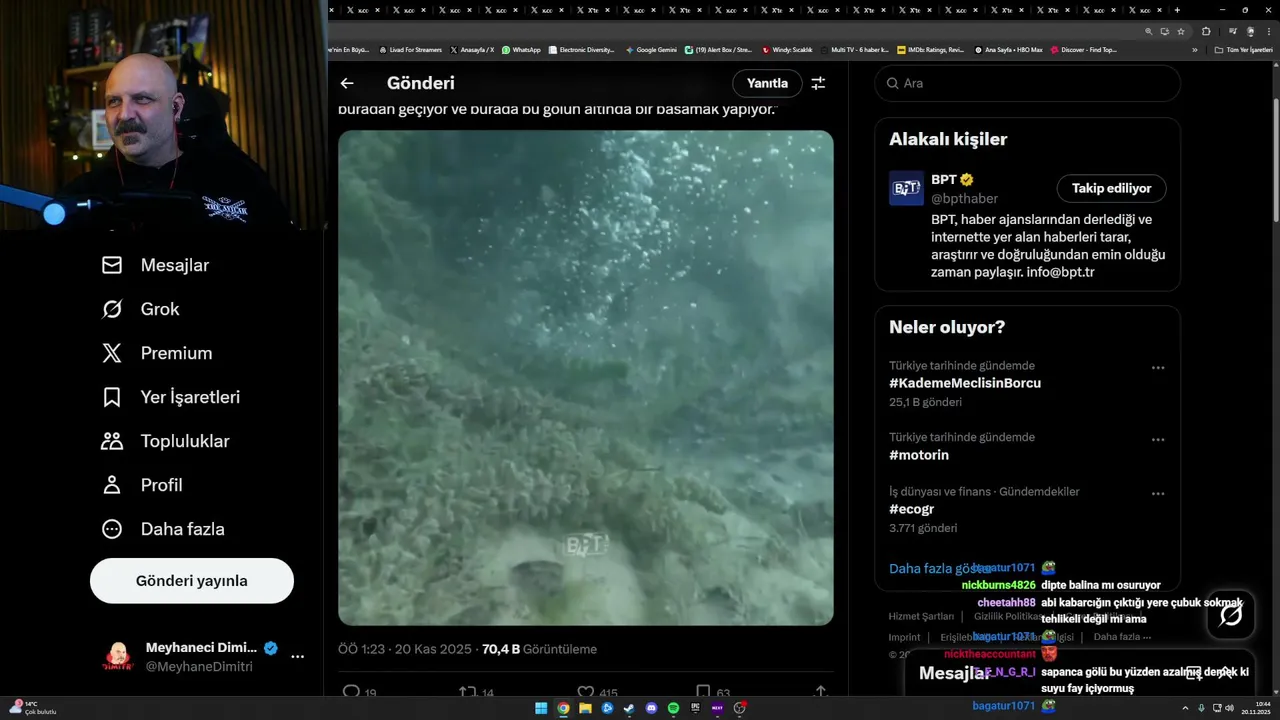Open Yer İşaretleri bookmarks
The height and width of the screenshot is (720, 1280).
tap(170, 397)
